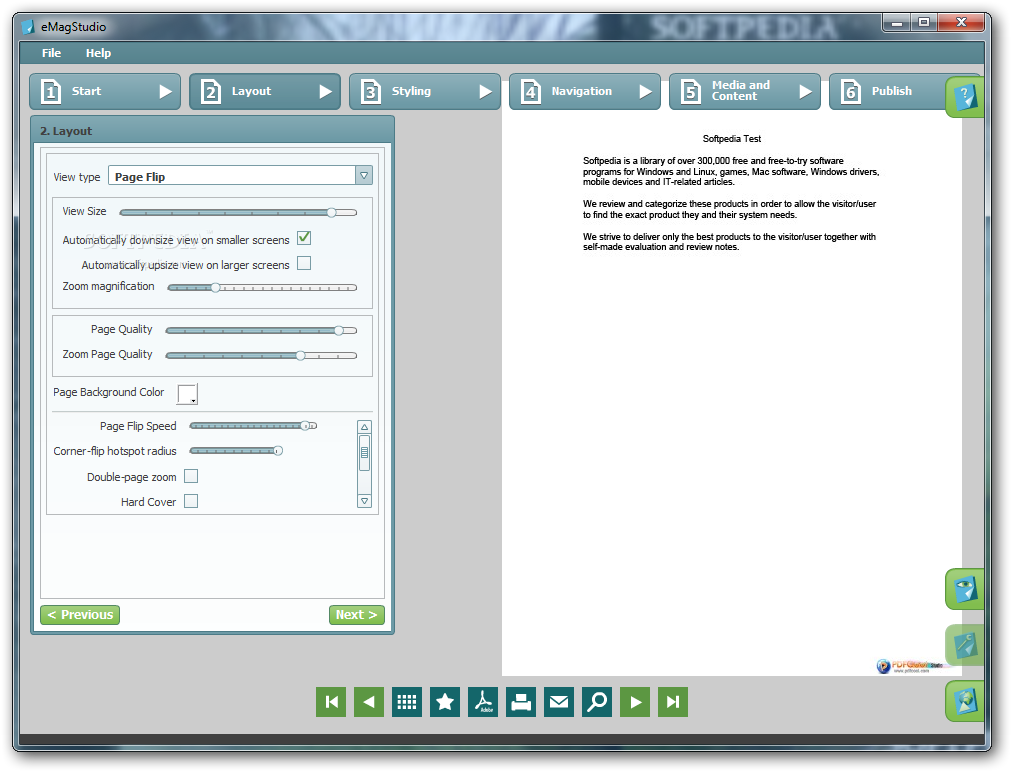The image size is (1012, 772).
Task: Enable the Double-page zoom checkbox
Action: 191,476
